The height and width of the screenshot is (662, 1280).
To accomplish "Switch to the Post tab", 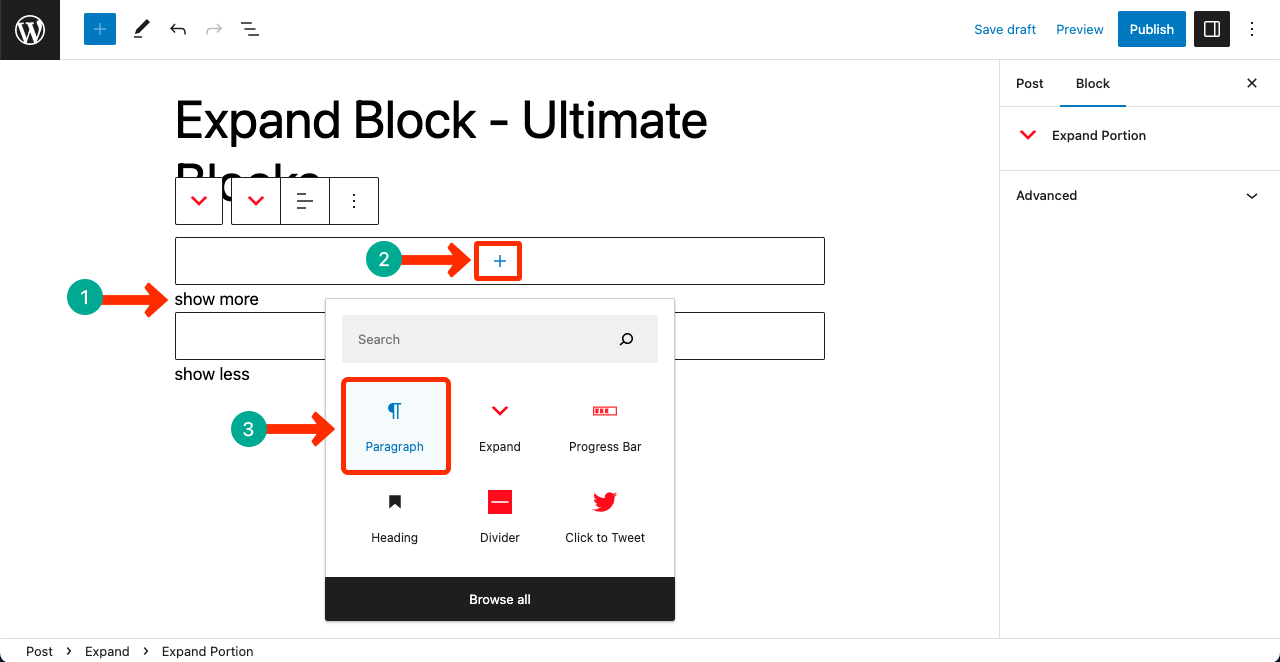I will 1029,84.
